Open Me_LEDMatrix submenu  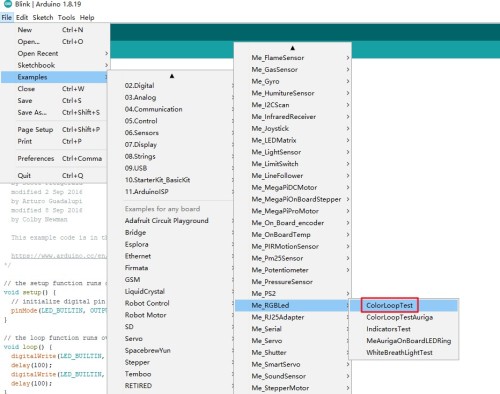pyautogui.click(x=293, y=140)
